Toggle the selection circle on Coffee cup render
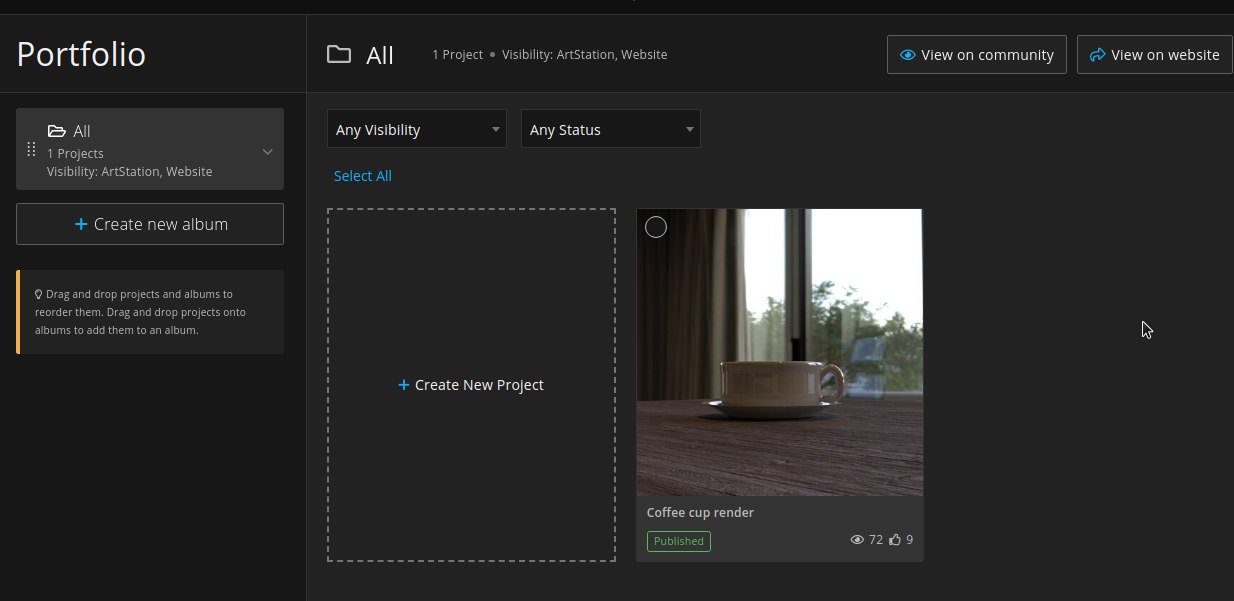This screenshot has height=601, width=1234. 656,227
